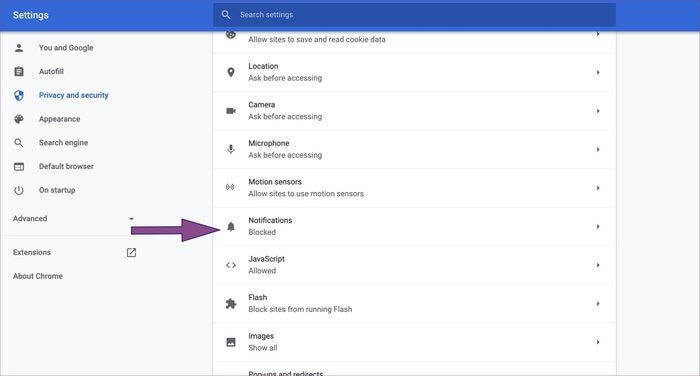Click the shield icon beside Privacy and security
This screenshot has width=700, height=376.
click(19, 95)
